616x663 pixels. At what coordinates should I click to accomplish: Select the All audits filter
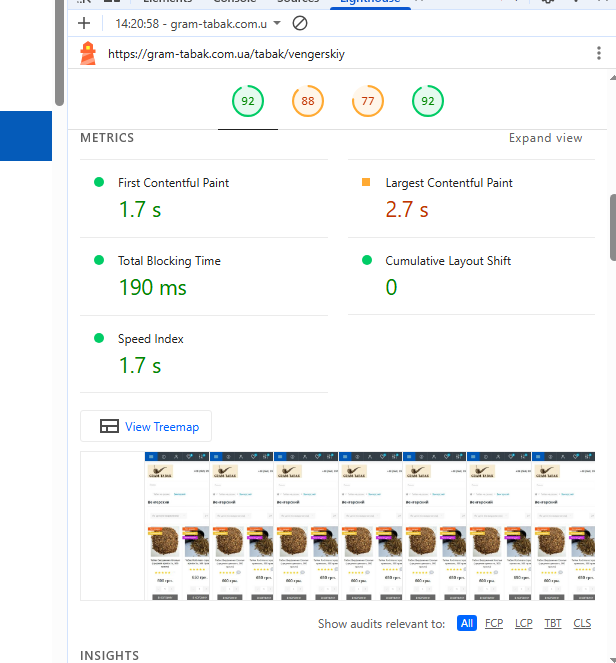point(467,623)
